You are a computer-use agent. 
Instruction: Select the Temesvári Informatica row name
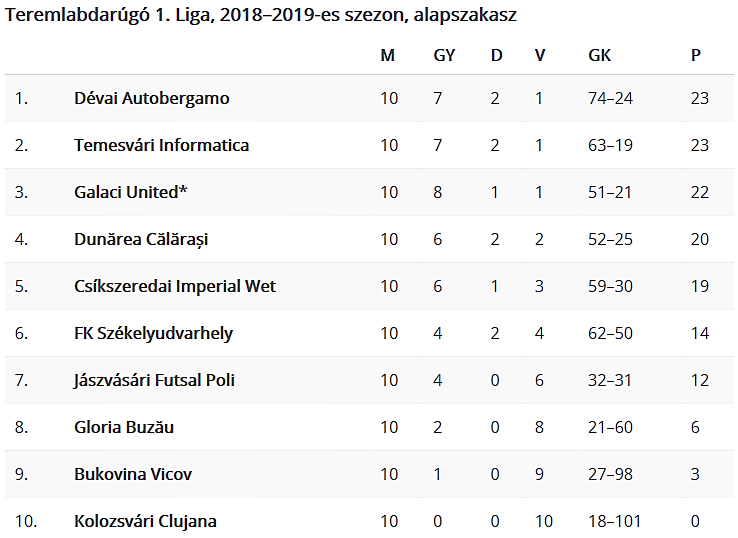coord(161,145)
